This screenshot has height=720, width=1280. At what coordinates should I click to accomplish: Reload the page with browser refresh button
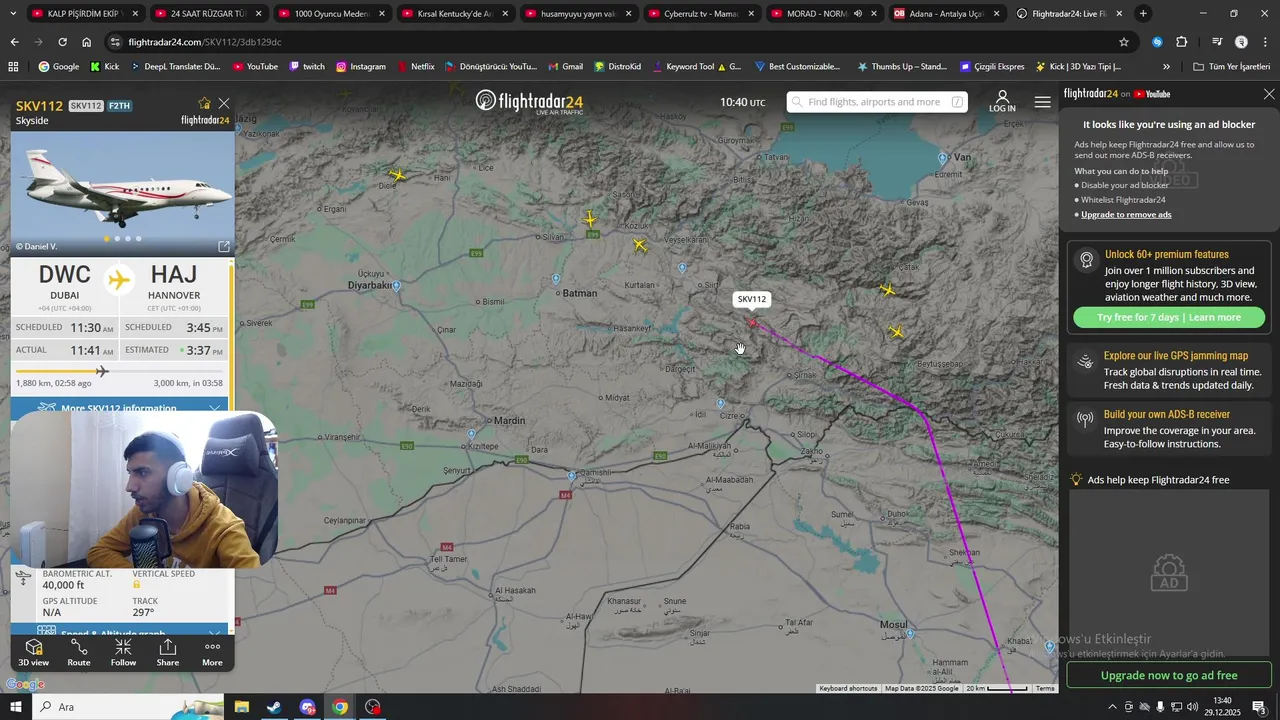[x=62, y=42]
